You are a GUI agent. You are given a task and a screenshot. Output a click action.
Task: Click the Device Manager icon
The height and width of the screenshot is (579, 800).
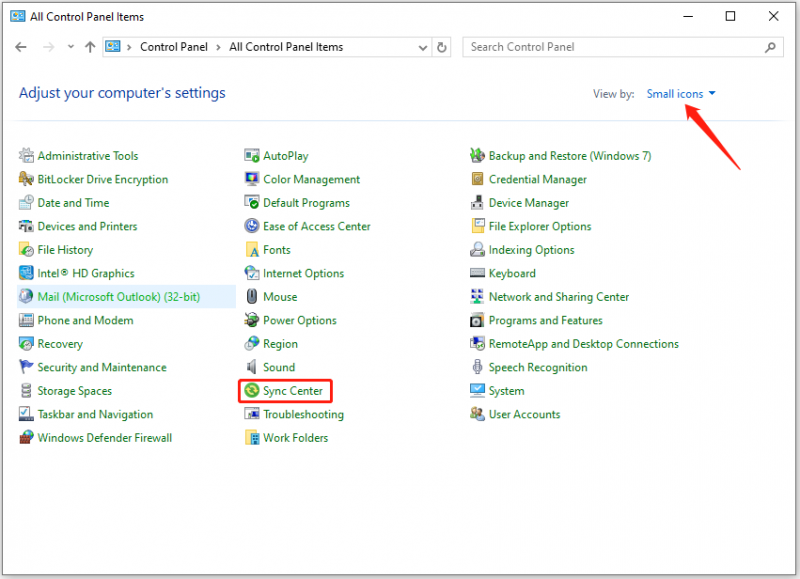[477, 202]
